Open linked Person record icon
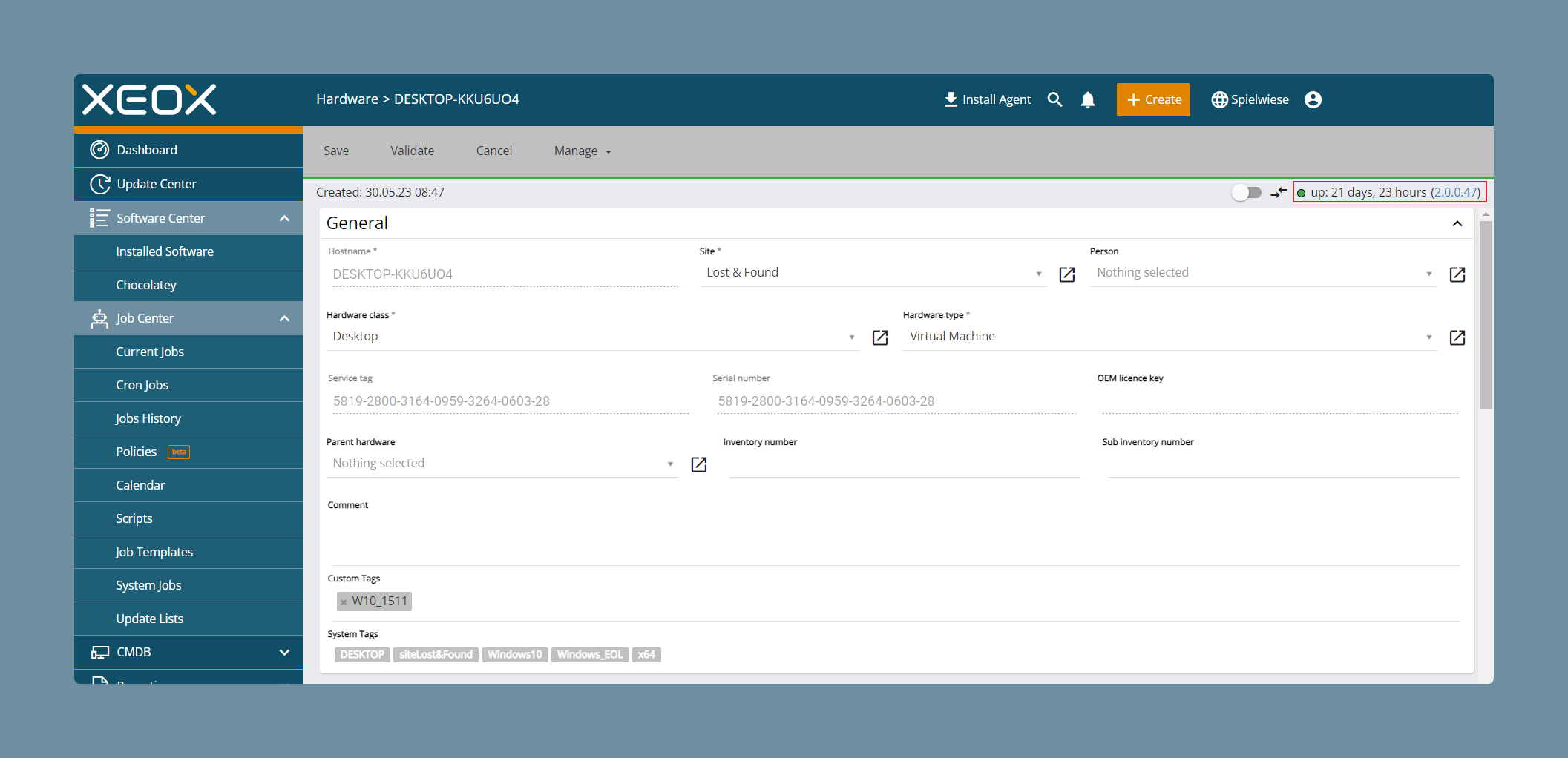The height and width of the screenshot is (758, 1568). [x=1457, y=274]
